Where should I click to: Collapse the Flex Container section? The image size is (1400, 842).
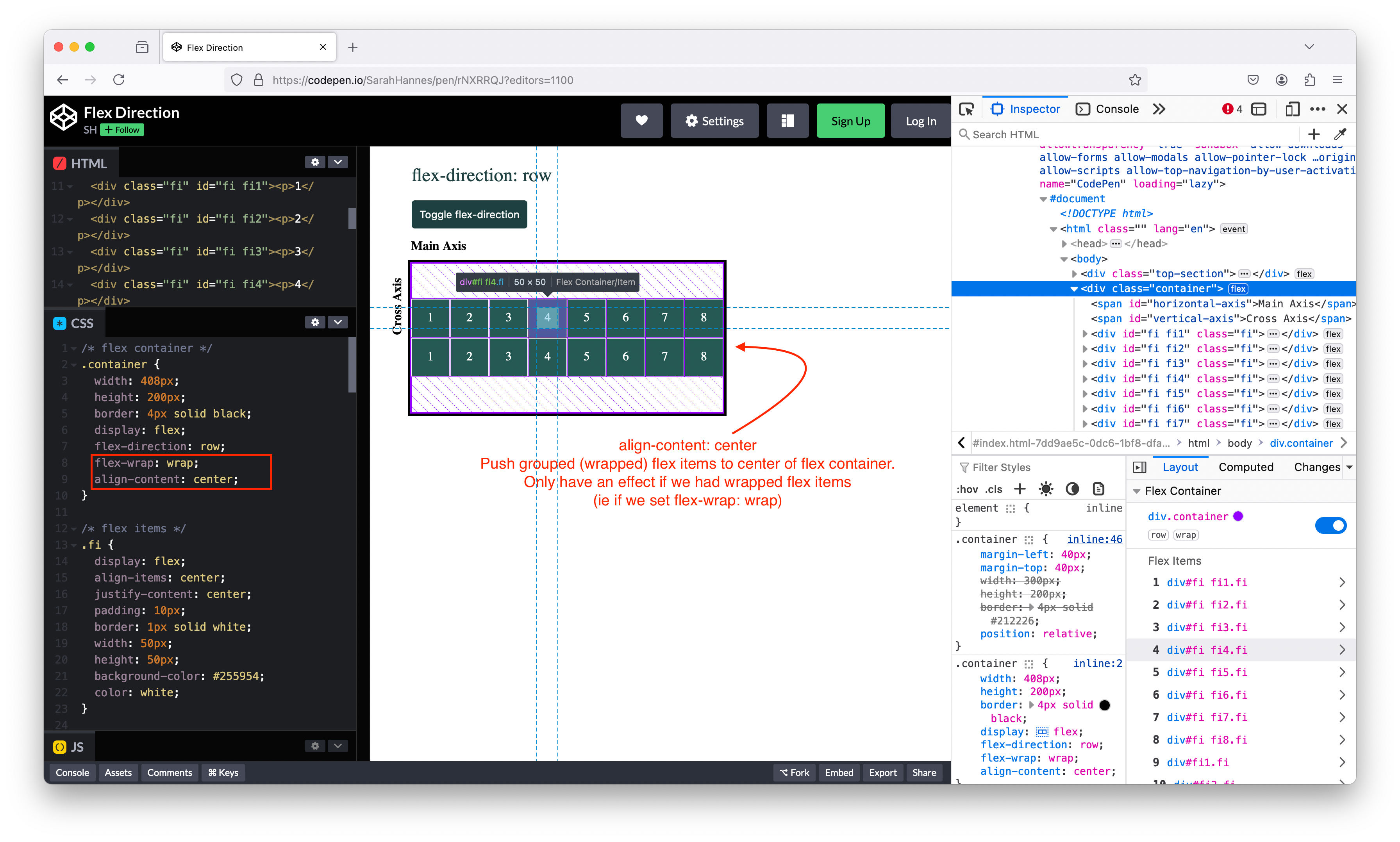pos(1137,491)
